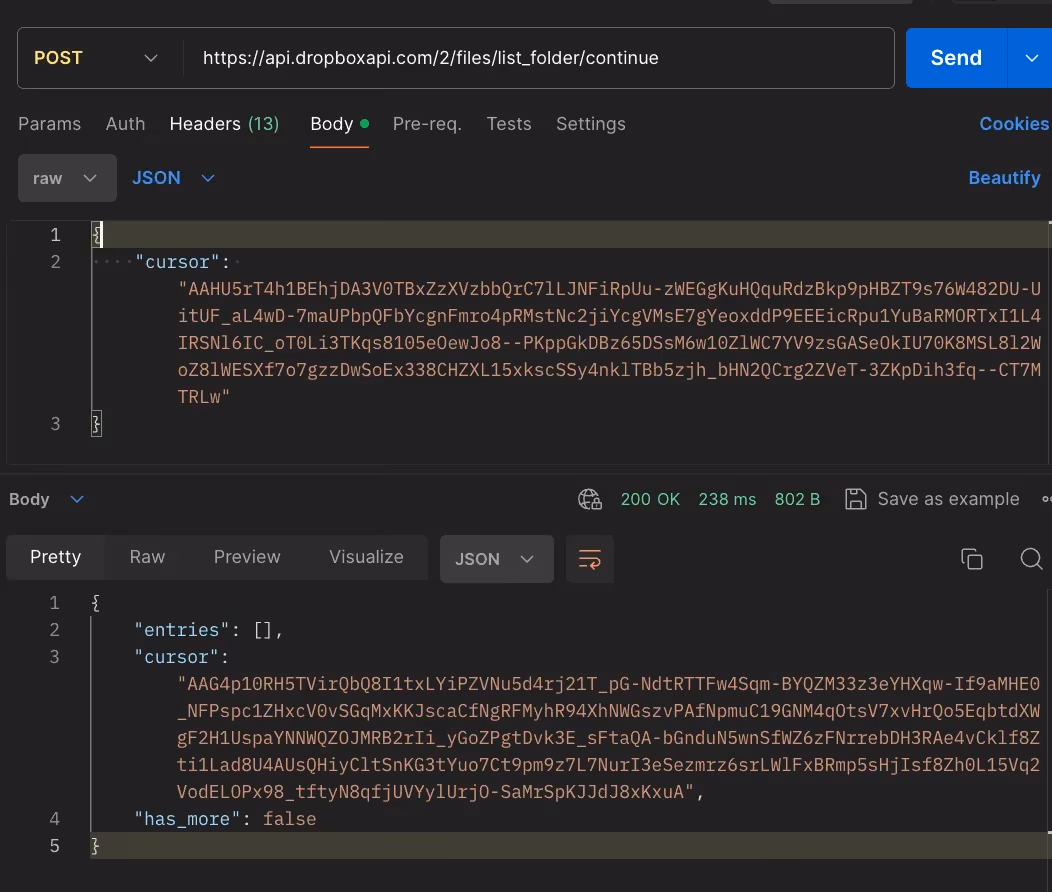Switch to the Params tab
The height and width of the screenshot is (892, 1052).
coord(50,124)
